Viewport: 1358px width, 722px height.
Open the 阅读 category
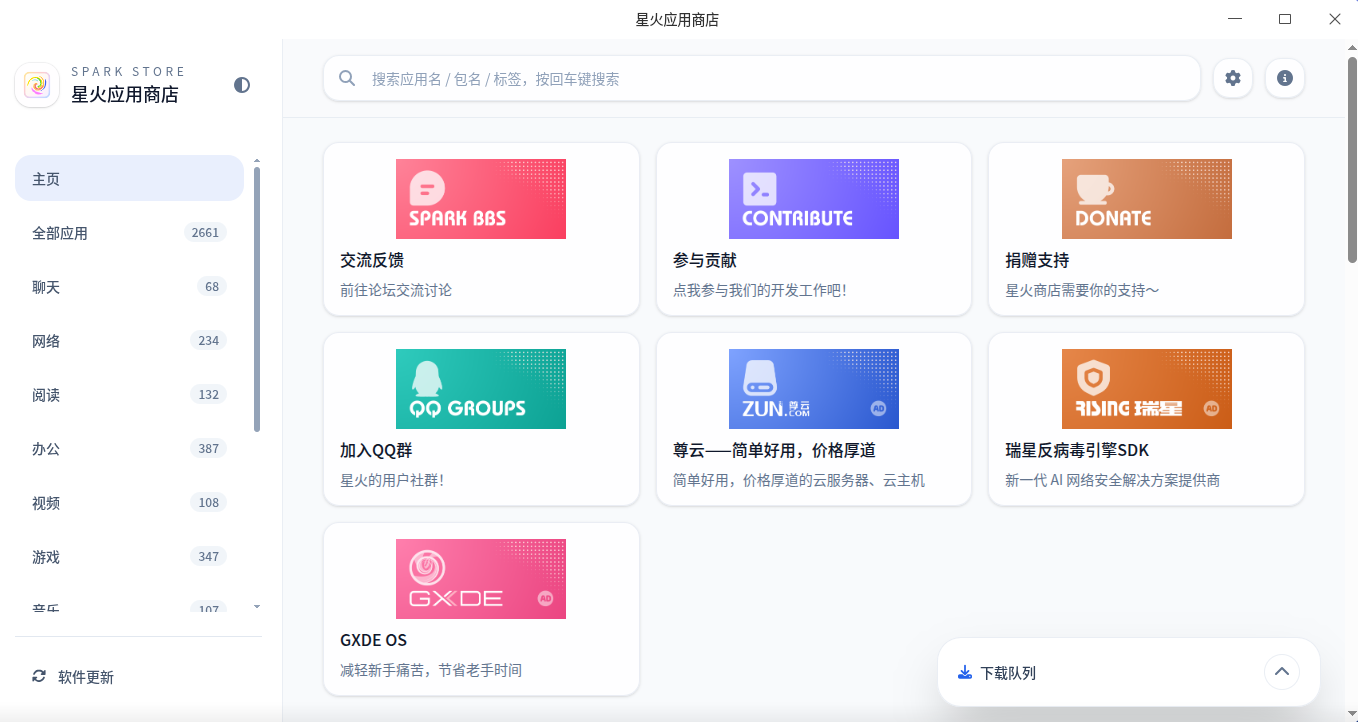coord(129,395)
